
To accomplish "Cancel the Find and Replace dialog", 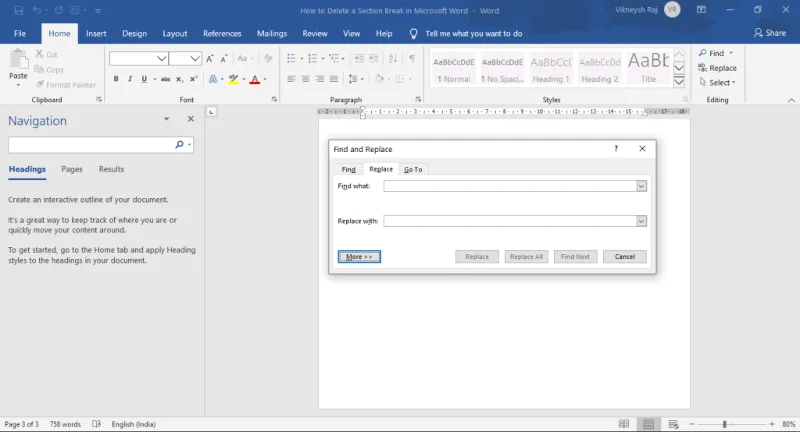I will click(x=624, y=257).
